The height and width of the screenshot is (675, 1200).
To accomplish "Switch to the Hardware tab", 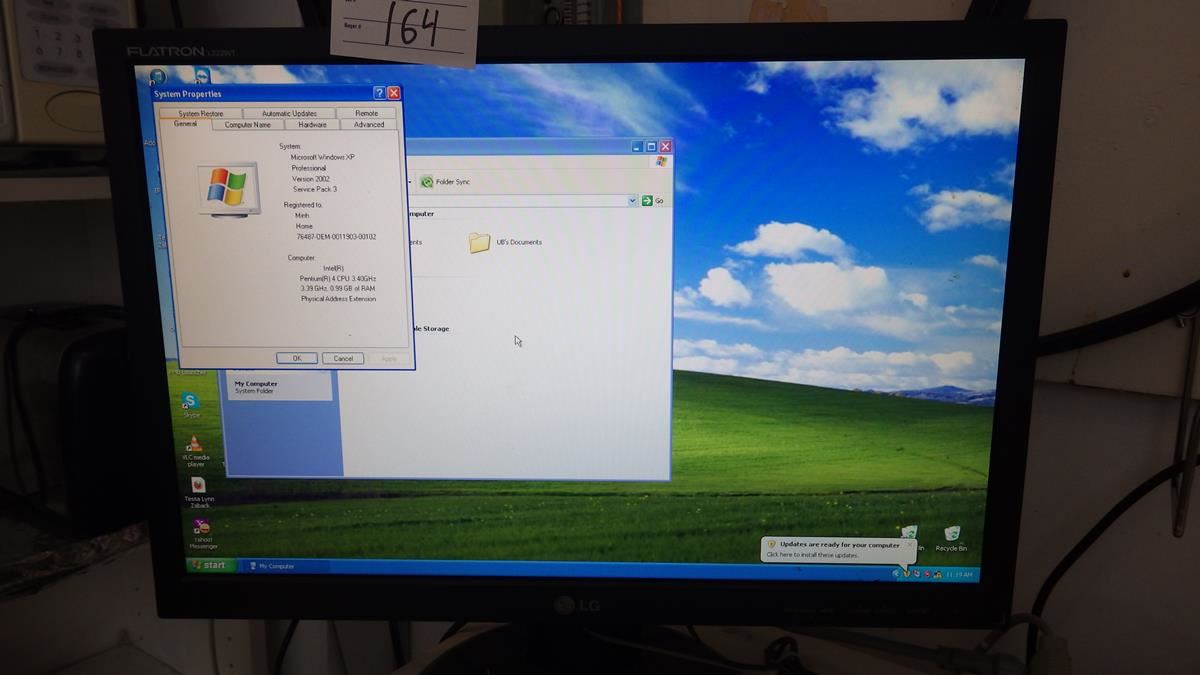I will (x=312, y=125).
